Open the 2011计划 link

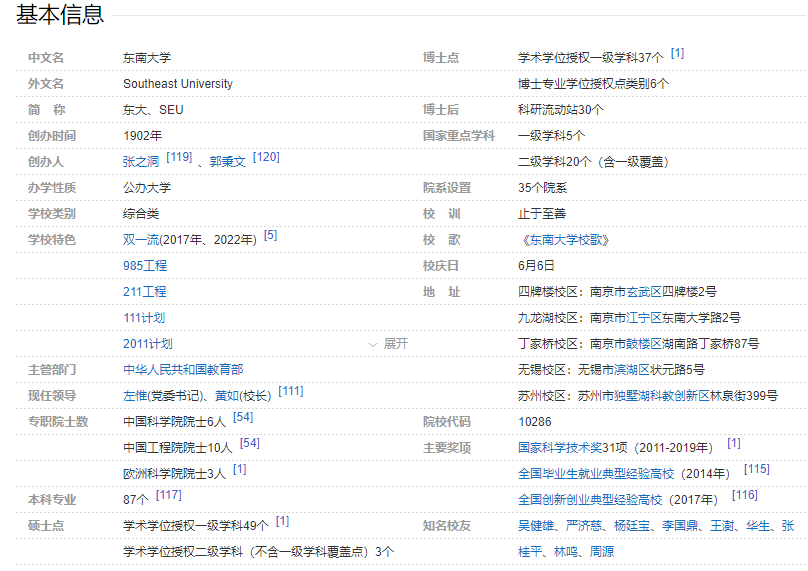[x=147, y=344]
